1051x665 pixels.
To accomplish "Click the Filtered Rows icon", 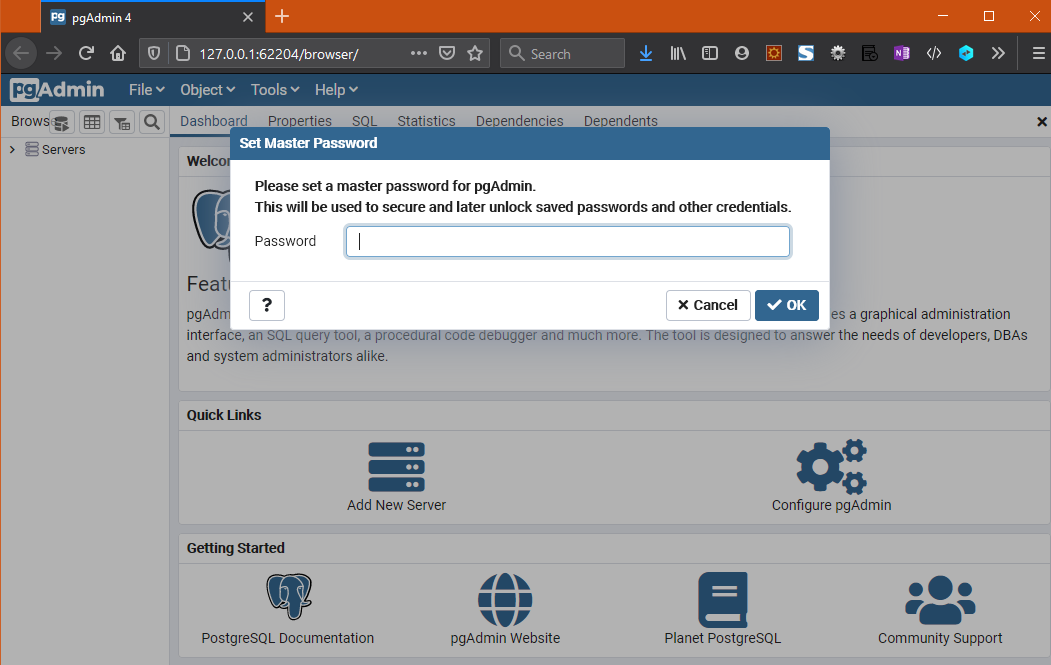I will (122, 122).
